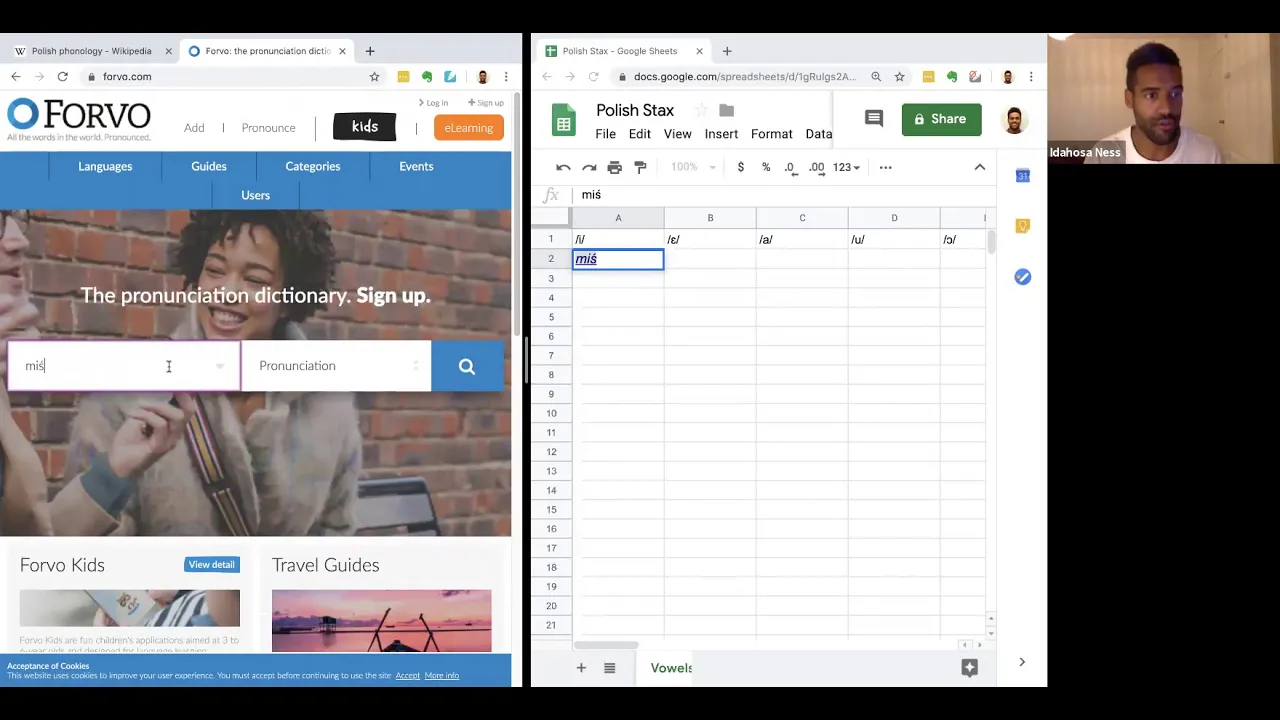The image size is (1280, 720).
Task: Bookmark forvo.com with the star icon
Action: coord(375,77)
